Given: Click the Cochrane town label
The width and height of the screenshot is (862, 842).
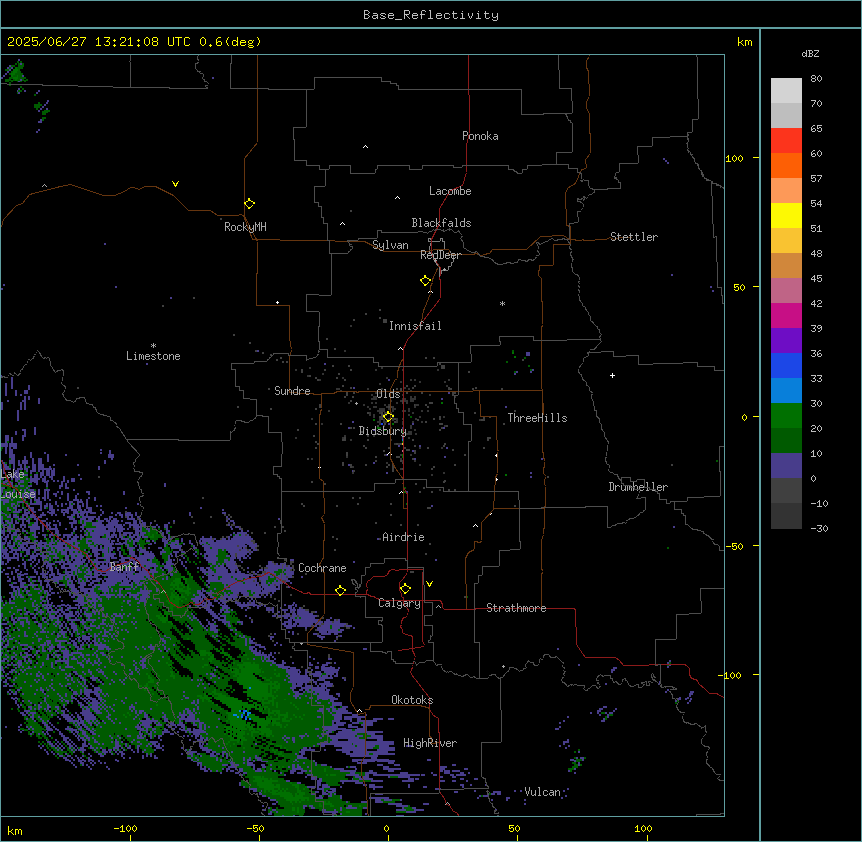Looking at the screenshot, I should [x=322, y=568].
